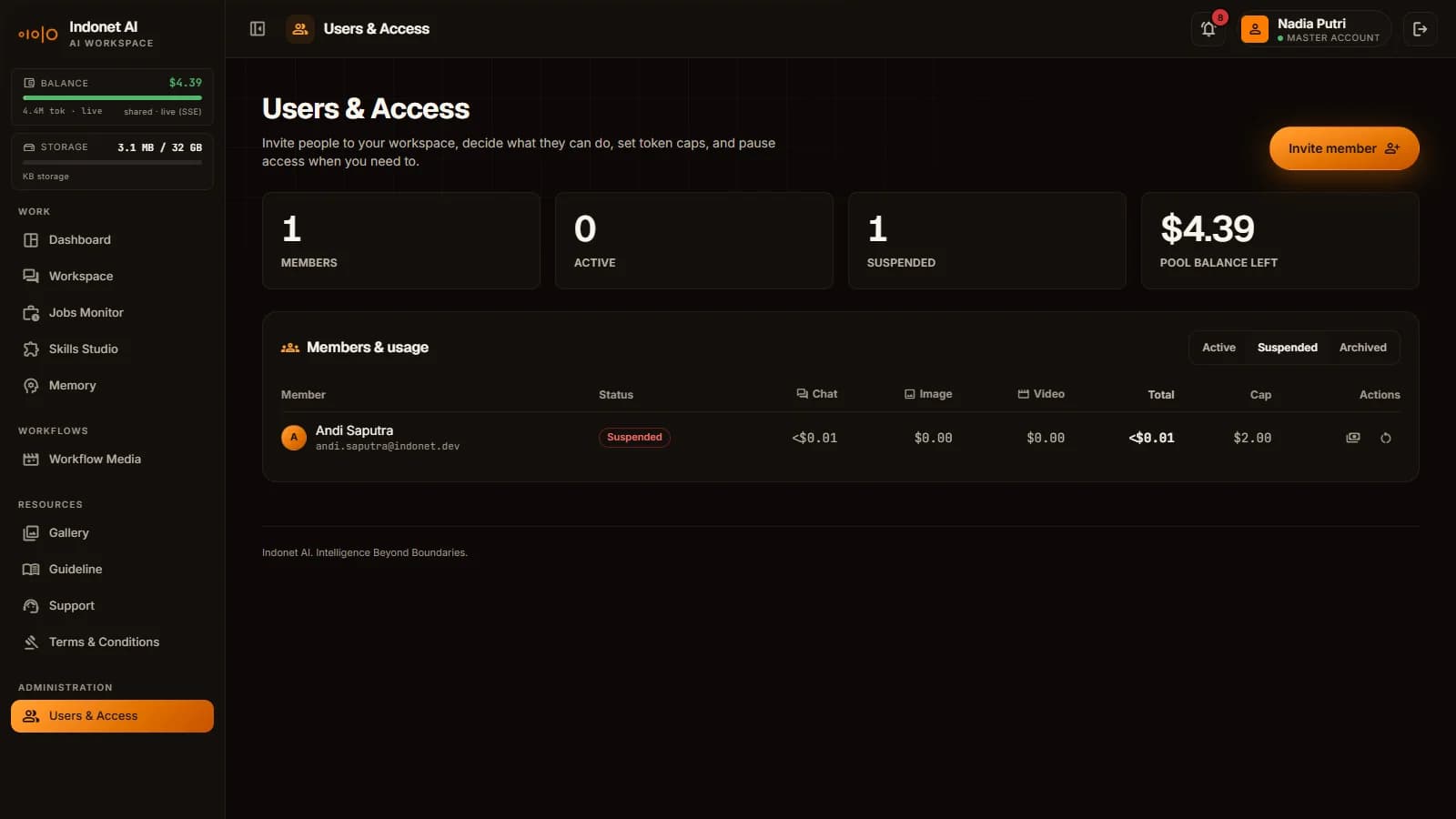Image resolution: width=1456 pixels, height=819 pixels.
Task: Click the Image column header
Action: [x=928, y=394]
